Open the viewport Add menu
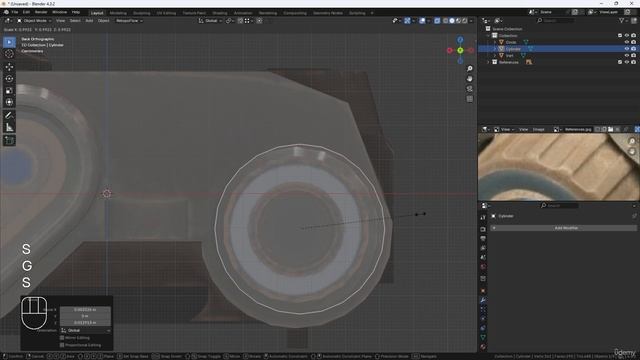 click(89, 20)
